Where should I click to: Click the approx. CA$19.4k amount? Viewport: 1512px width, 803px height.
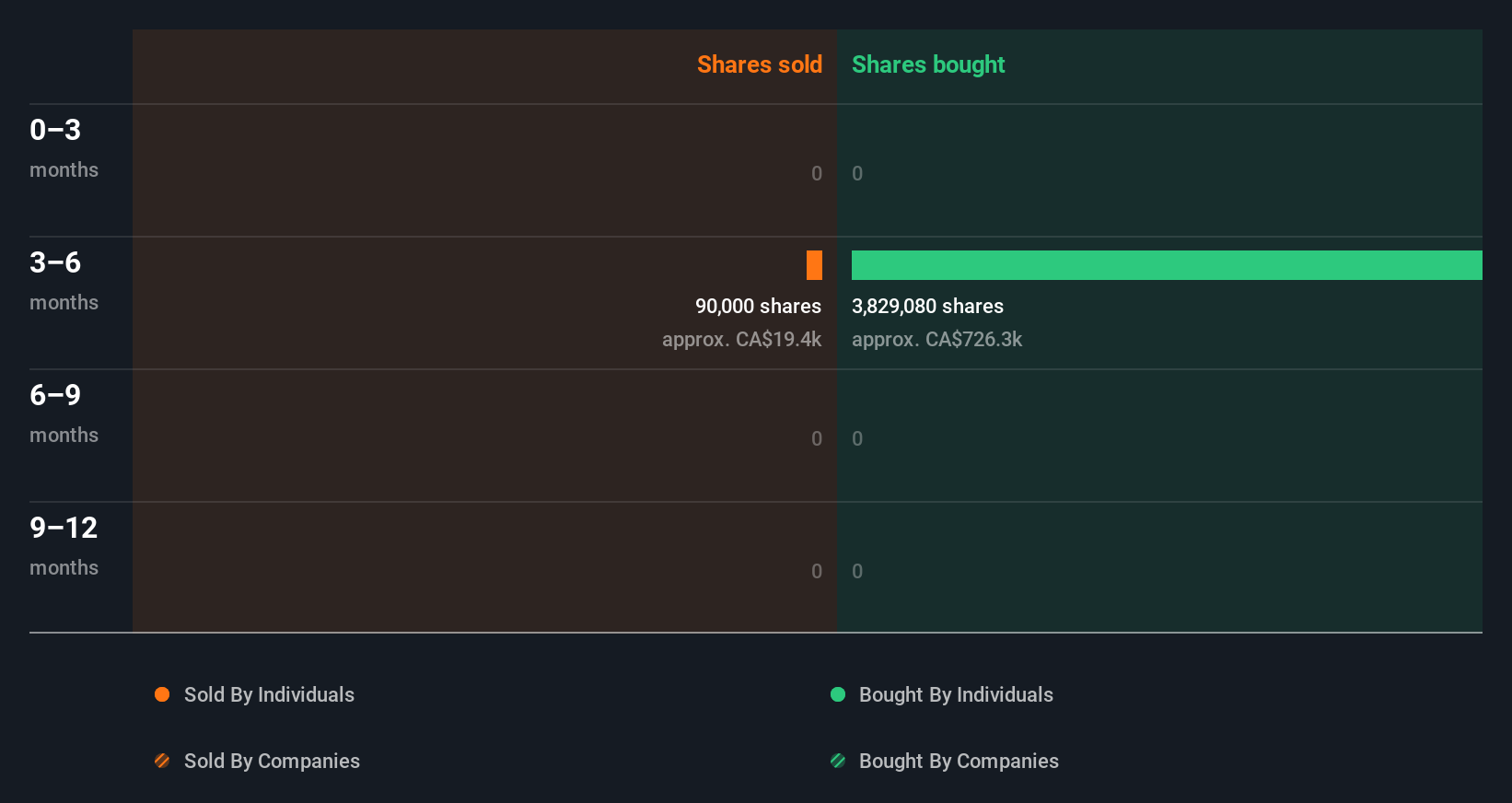[x=741, y=339]
